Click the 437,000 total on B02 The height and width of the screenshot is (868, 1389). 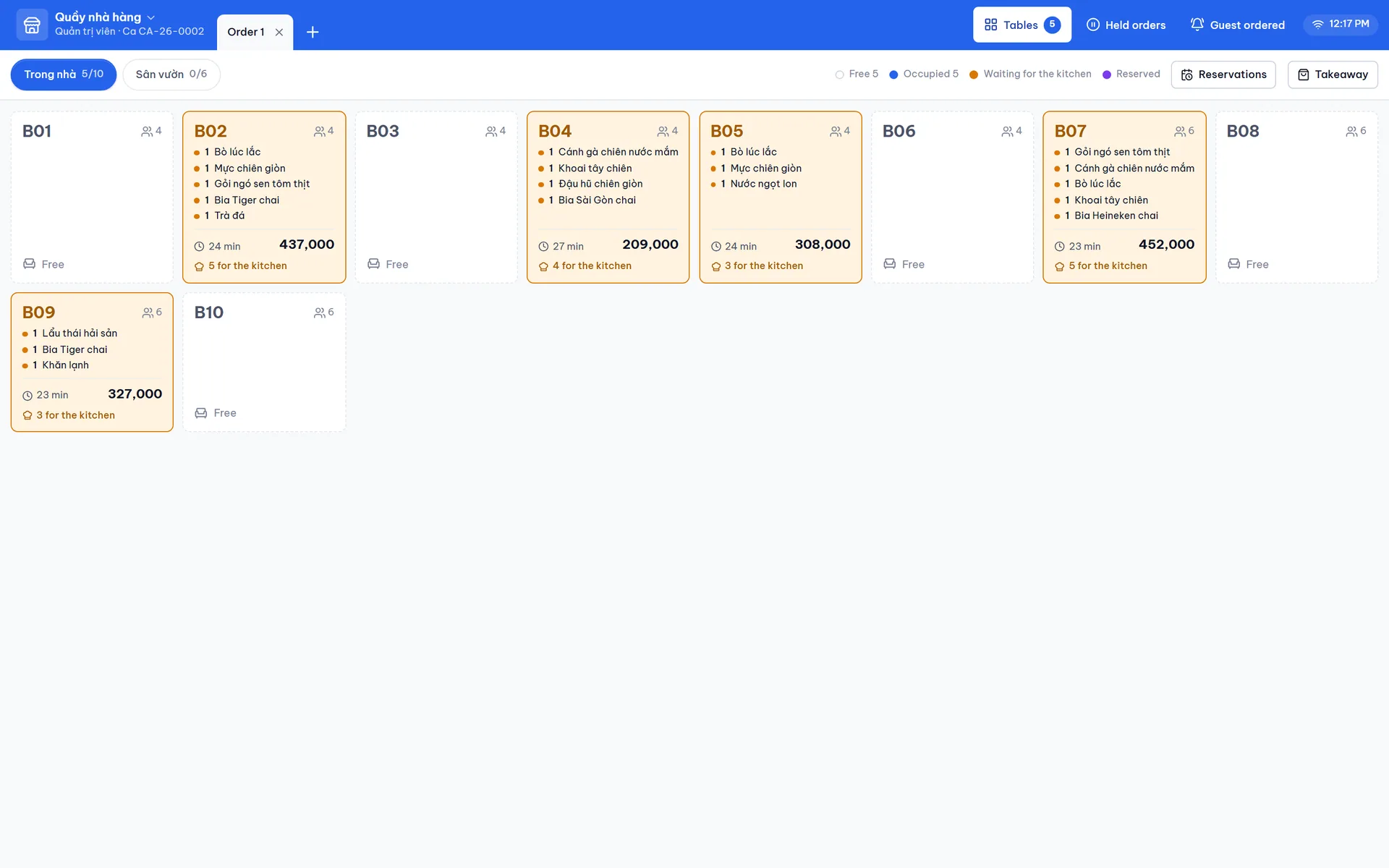point(307,244)
